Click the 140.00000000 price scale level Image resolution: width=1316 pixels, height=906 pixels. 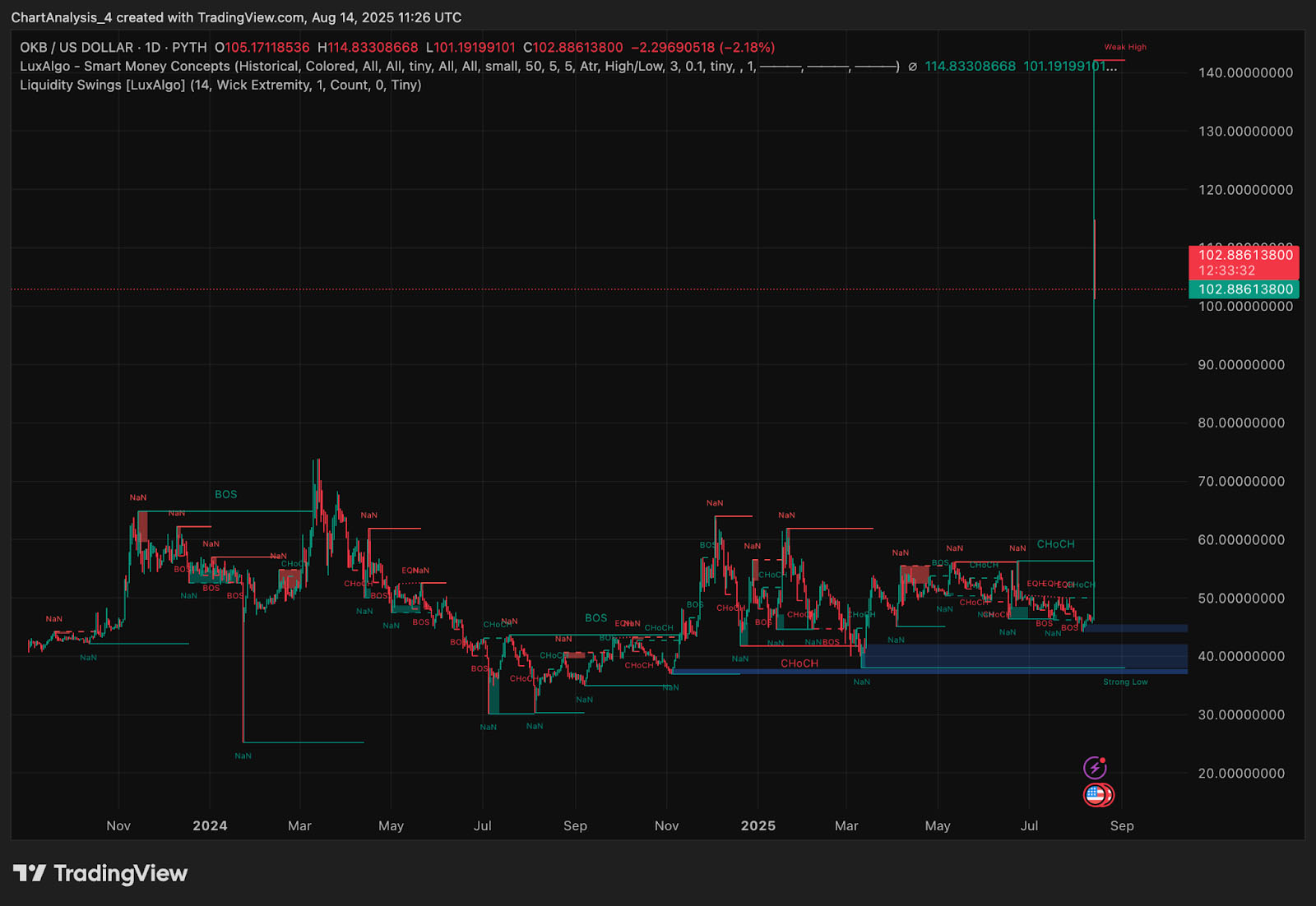click(1245, 72)
